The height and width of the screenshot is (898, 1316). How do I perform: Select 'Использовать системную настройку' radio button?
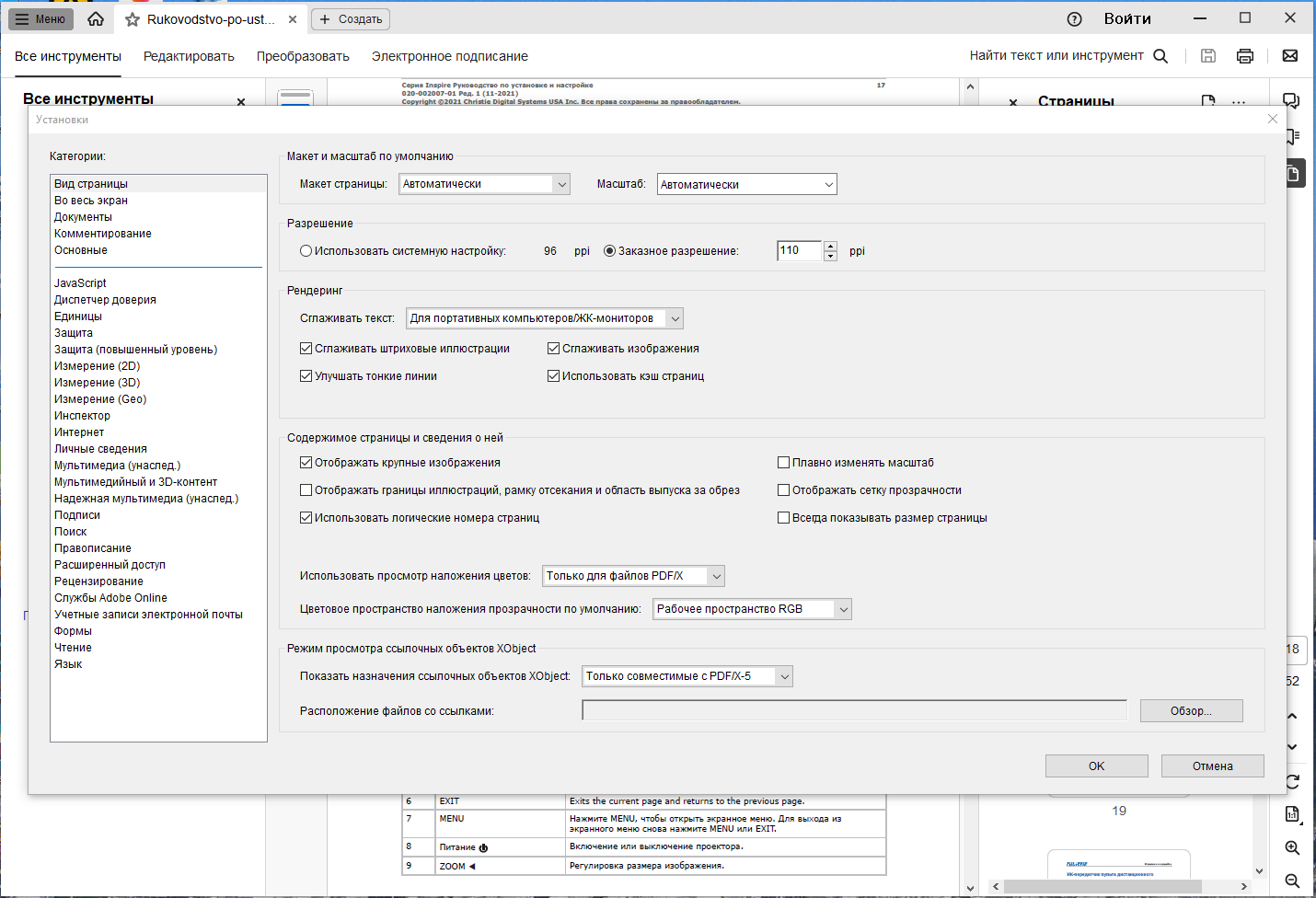(x=306, y=251)
